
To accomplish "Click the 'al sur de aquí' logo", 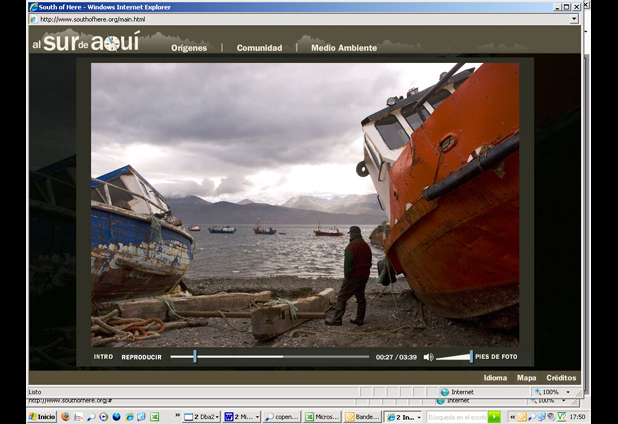I will click(x=86, y=43).
